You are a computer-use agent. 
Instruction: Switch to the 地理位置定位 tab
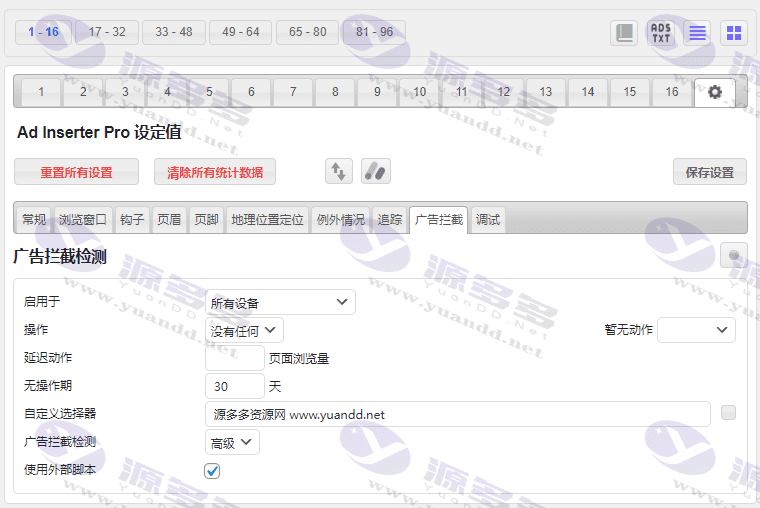267,220
